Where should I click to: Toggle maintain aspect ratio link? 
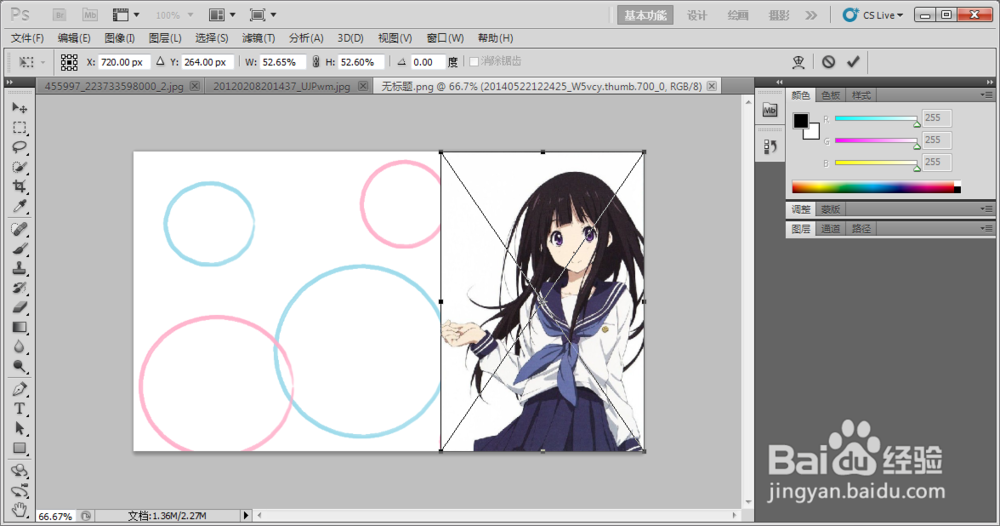[x=315, y=62]
